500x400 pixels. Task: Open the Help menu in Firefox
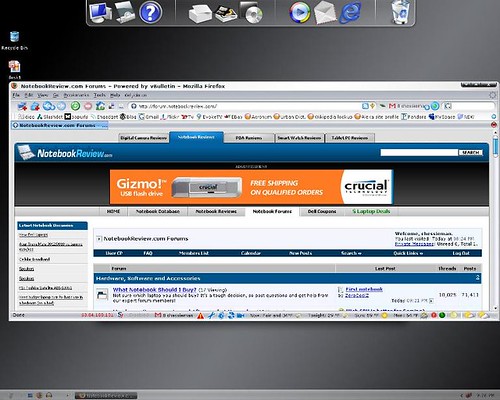click(115, 95)
